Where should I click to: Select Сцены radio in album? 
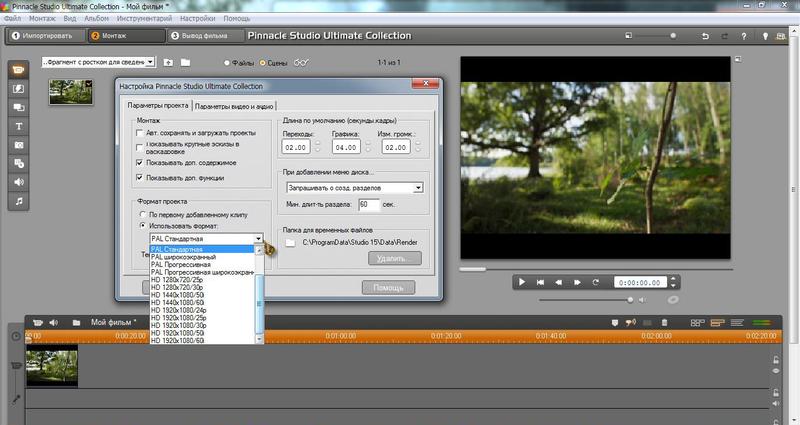pos(263,63)
